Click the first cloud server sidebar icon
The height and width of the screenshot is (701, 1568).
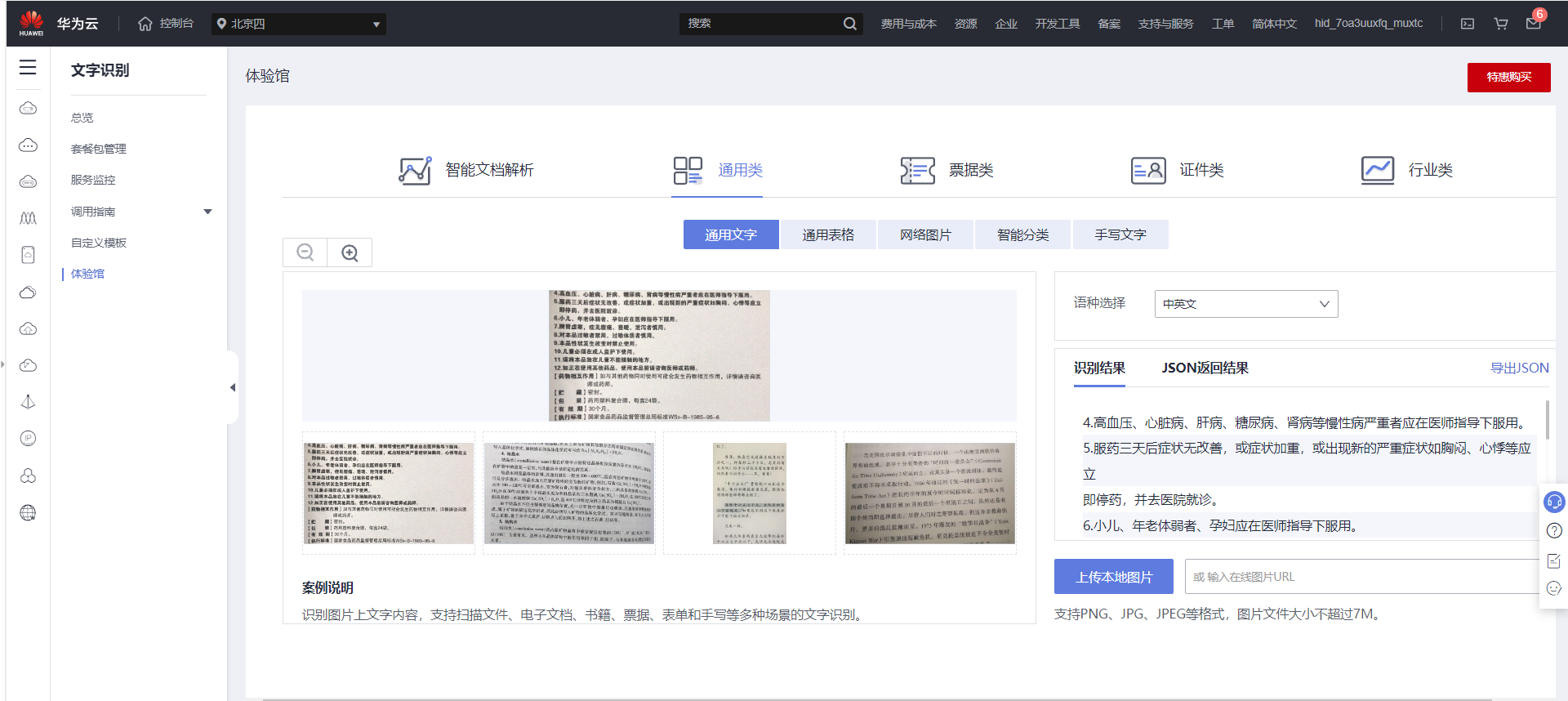tap(28, 108)
